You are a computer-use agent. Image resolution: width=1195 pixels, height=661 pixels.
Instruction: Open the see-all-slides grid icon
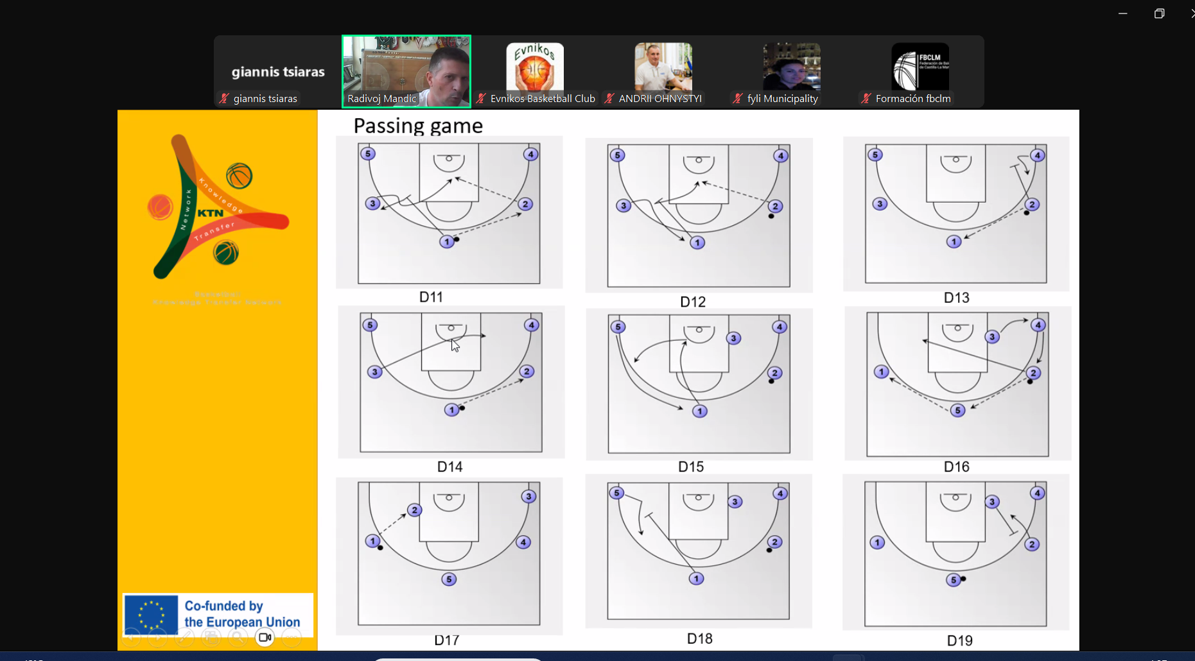211,637
